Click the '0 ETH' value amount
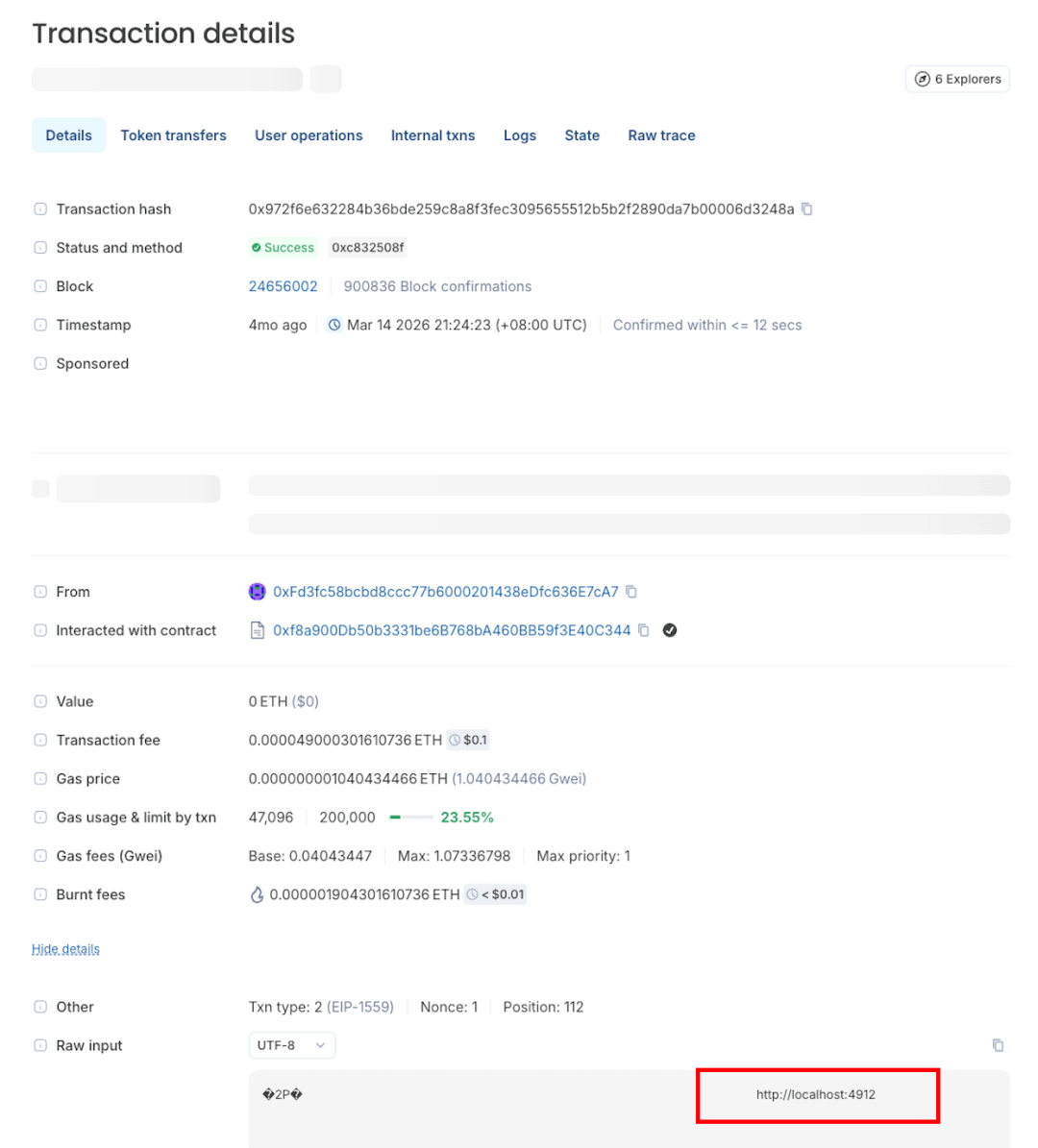The image size is (1038, 1148). click(267, 701)
